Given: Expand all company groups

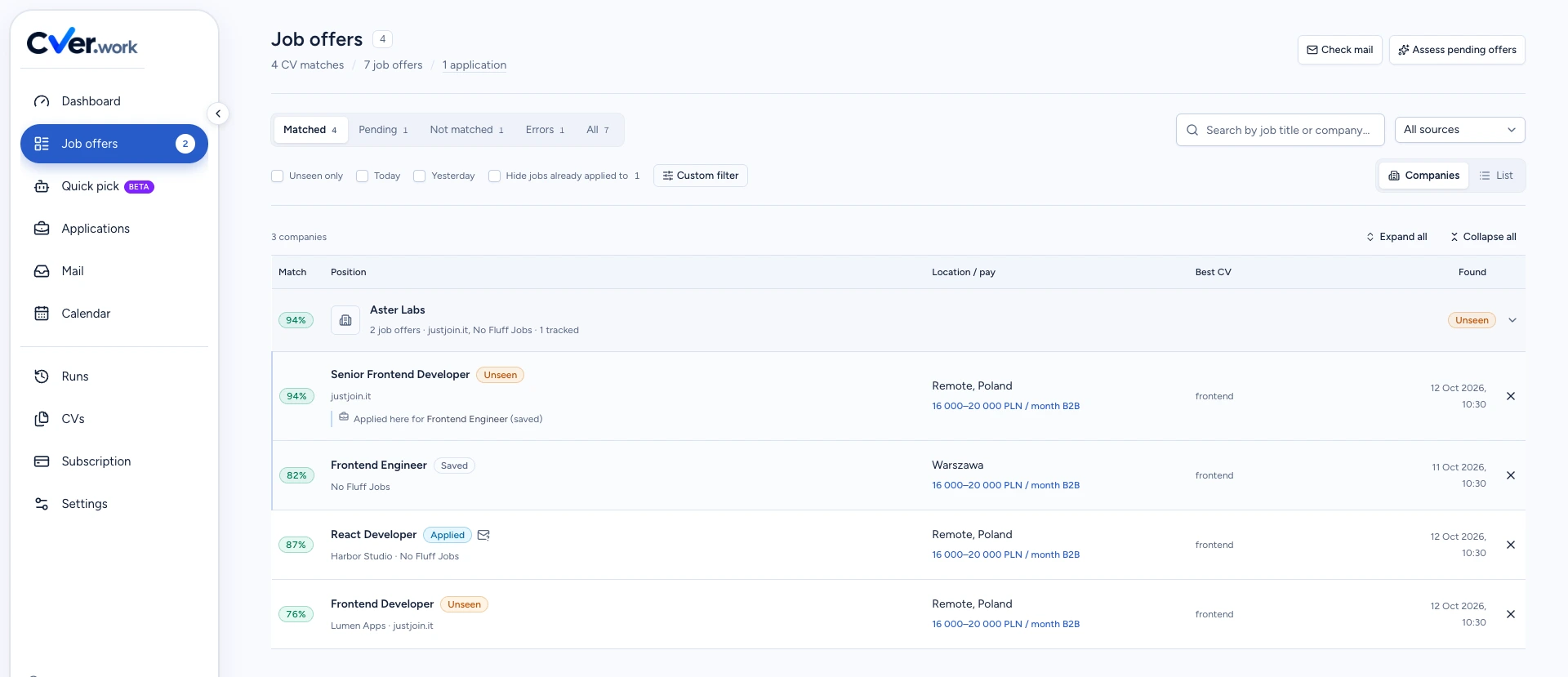Looking at the screenshot, I should 1396,237.
